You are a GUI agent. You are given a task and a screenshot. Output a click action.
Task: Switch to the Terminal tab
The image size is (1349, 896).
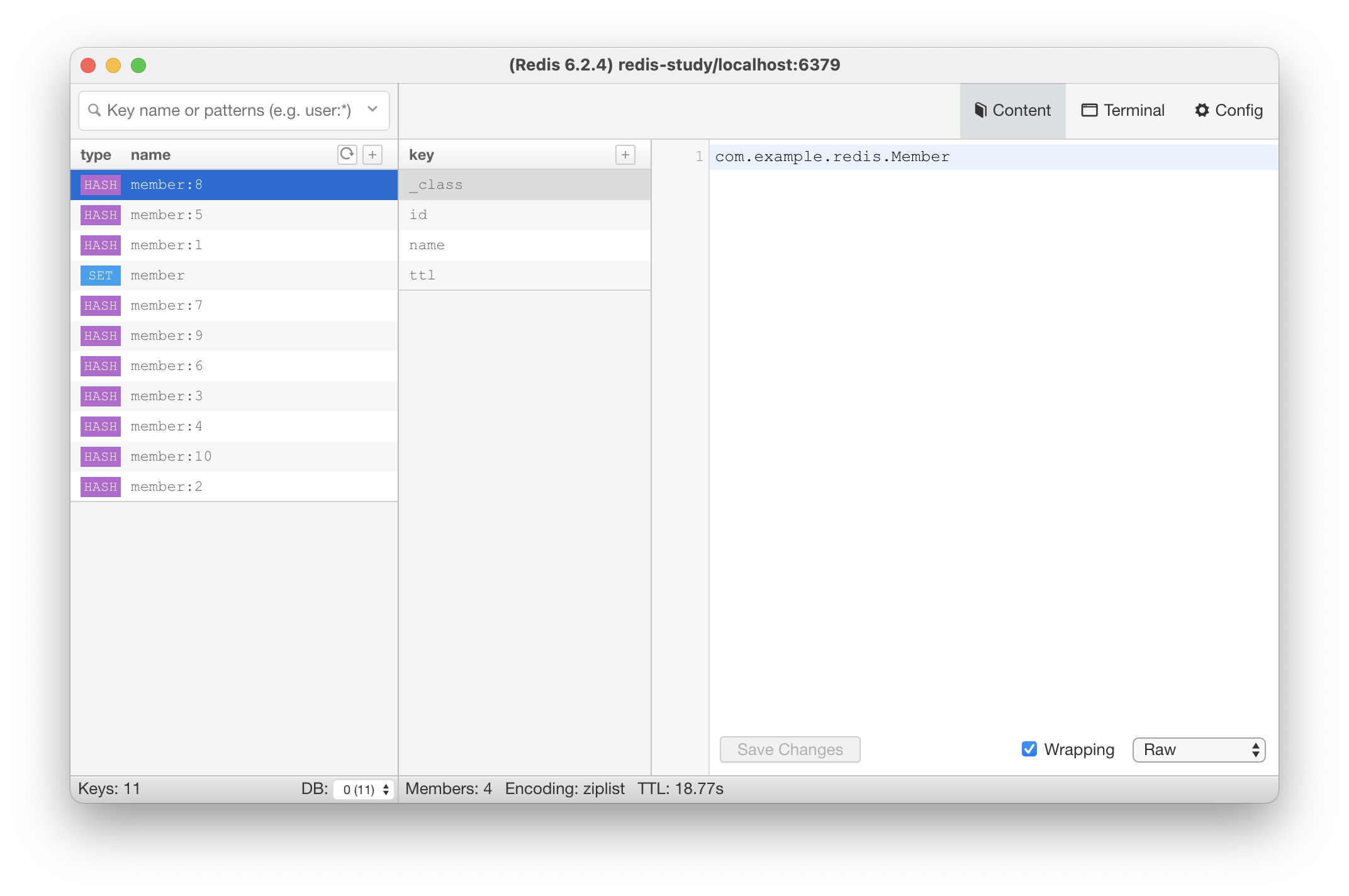[1123, 111]
